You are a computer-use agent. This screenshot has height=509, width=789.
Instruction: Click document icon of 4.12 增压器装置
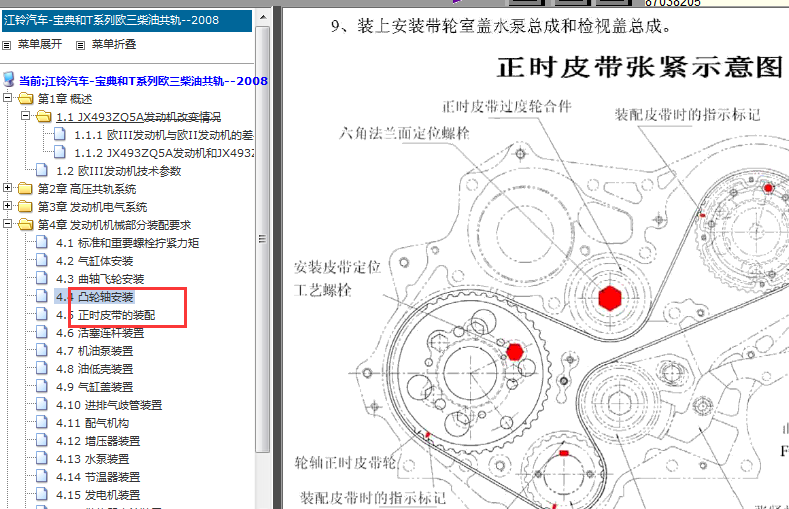coord(42,440)
